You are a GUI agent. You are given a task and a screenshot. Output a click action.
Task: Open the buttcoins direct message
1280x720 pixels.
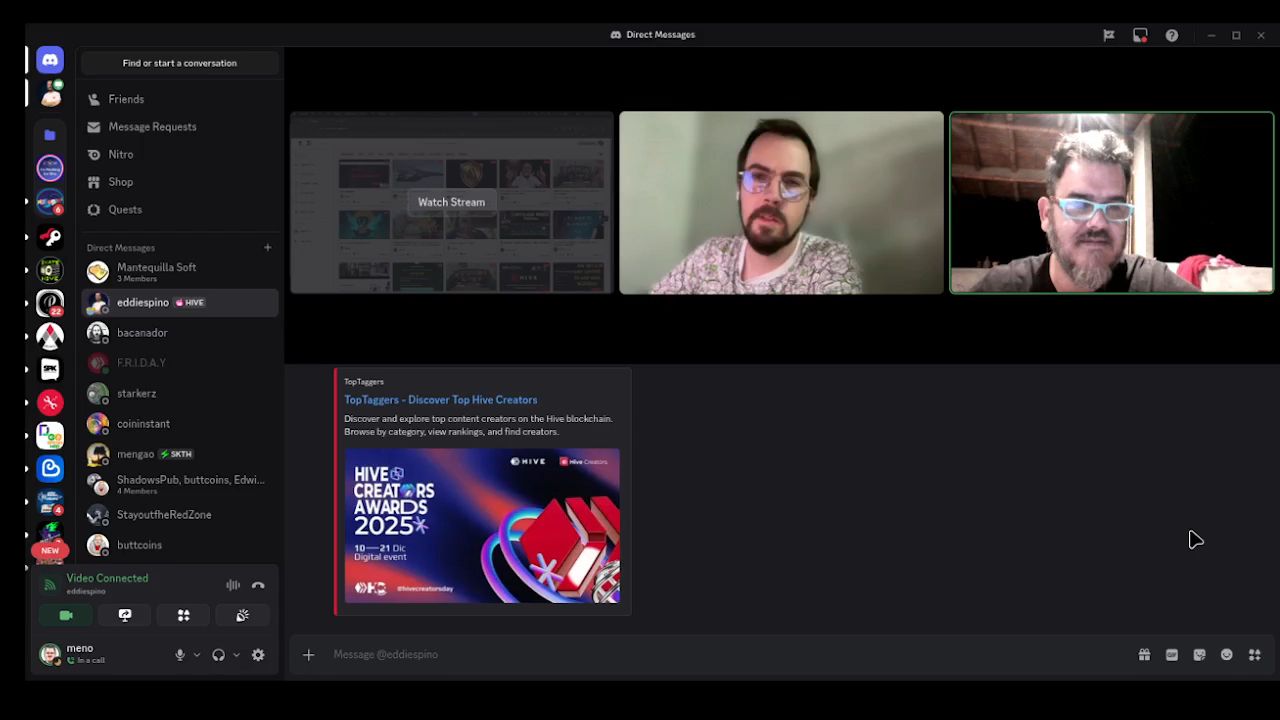(180, 545)
